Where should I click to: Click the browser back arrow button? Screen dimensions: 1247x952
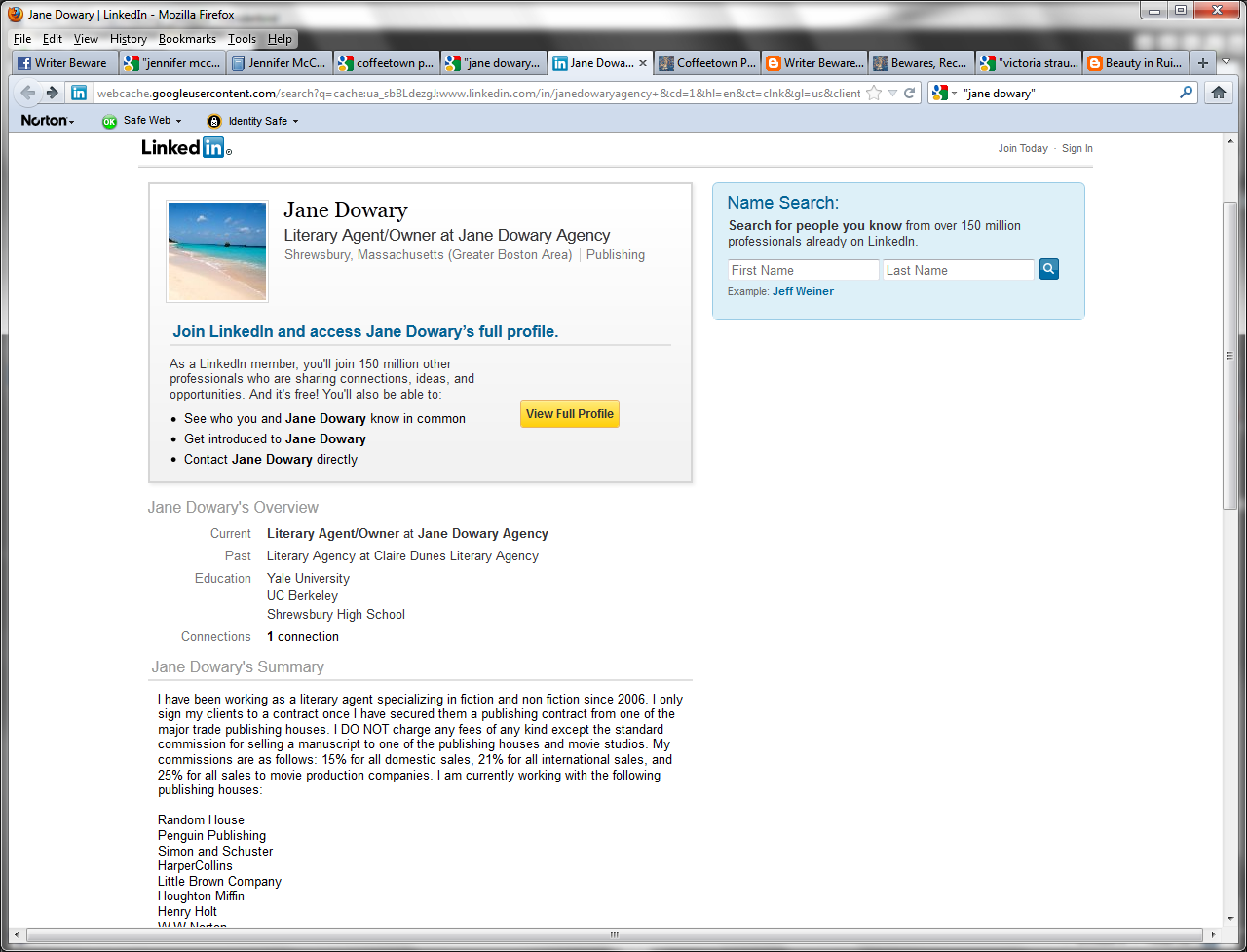click(28, 93)
